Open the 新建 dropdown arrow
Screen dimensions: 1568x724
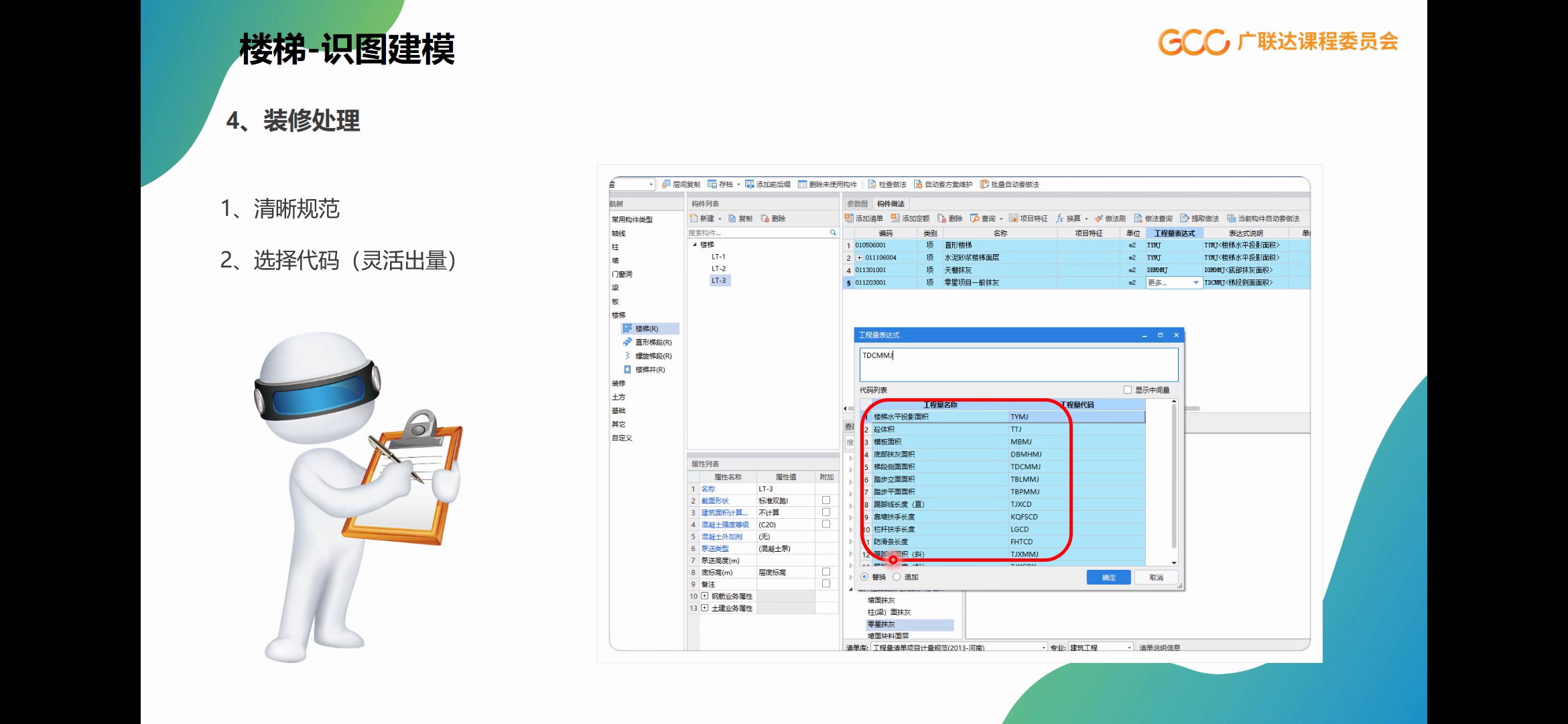click(720, 219)
